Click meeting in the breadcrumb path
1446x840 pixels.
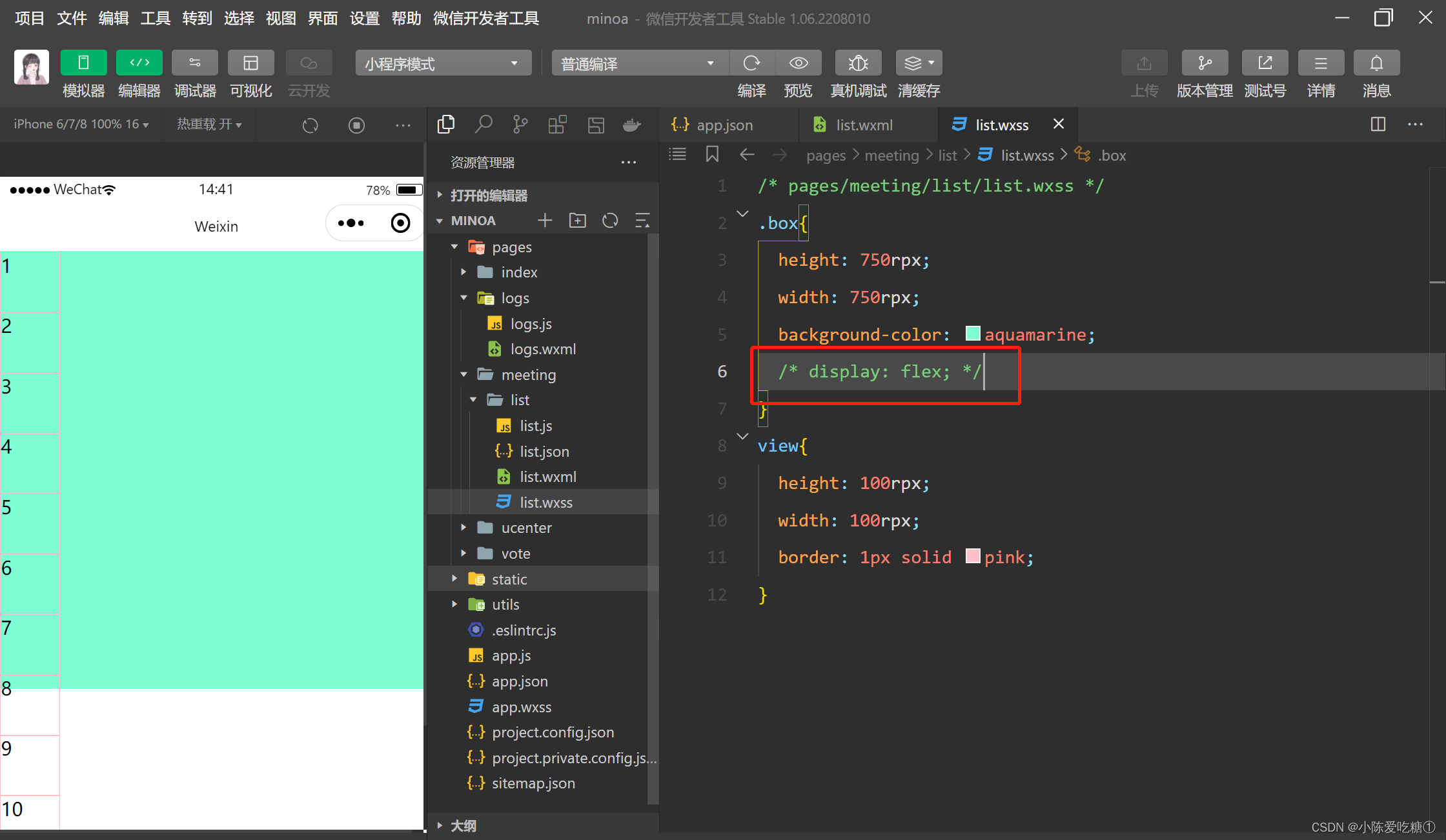click(891, 155)
